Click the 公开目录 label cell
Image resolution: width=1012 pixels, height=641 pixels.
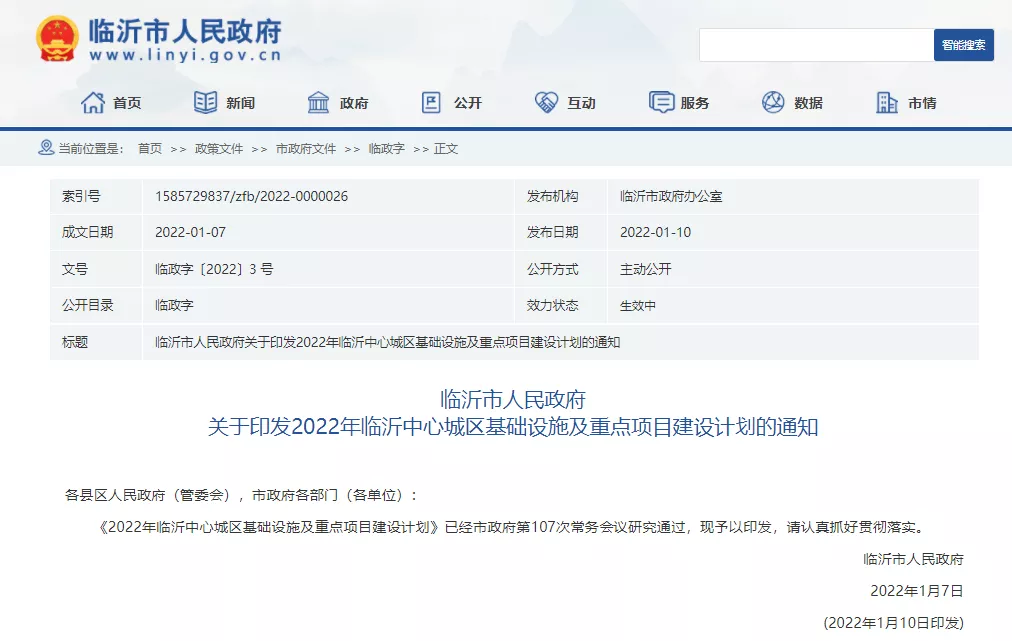pyautogui.click(x=96, y=305)
